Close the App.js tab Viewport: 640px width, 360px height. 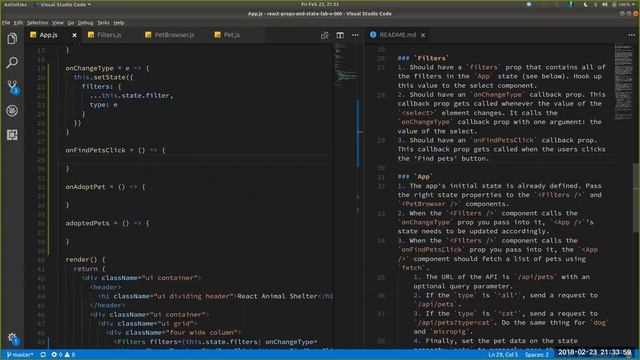click(x=74, y=35)
